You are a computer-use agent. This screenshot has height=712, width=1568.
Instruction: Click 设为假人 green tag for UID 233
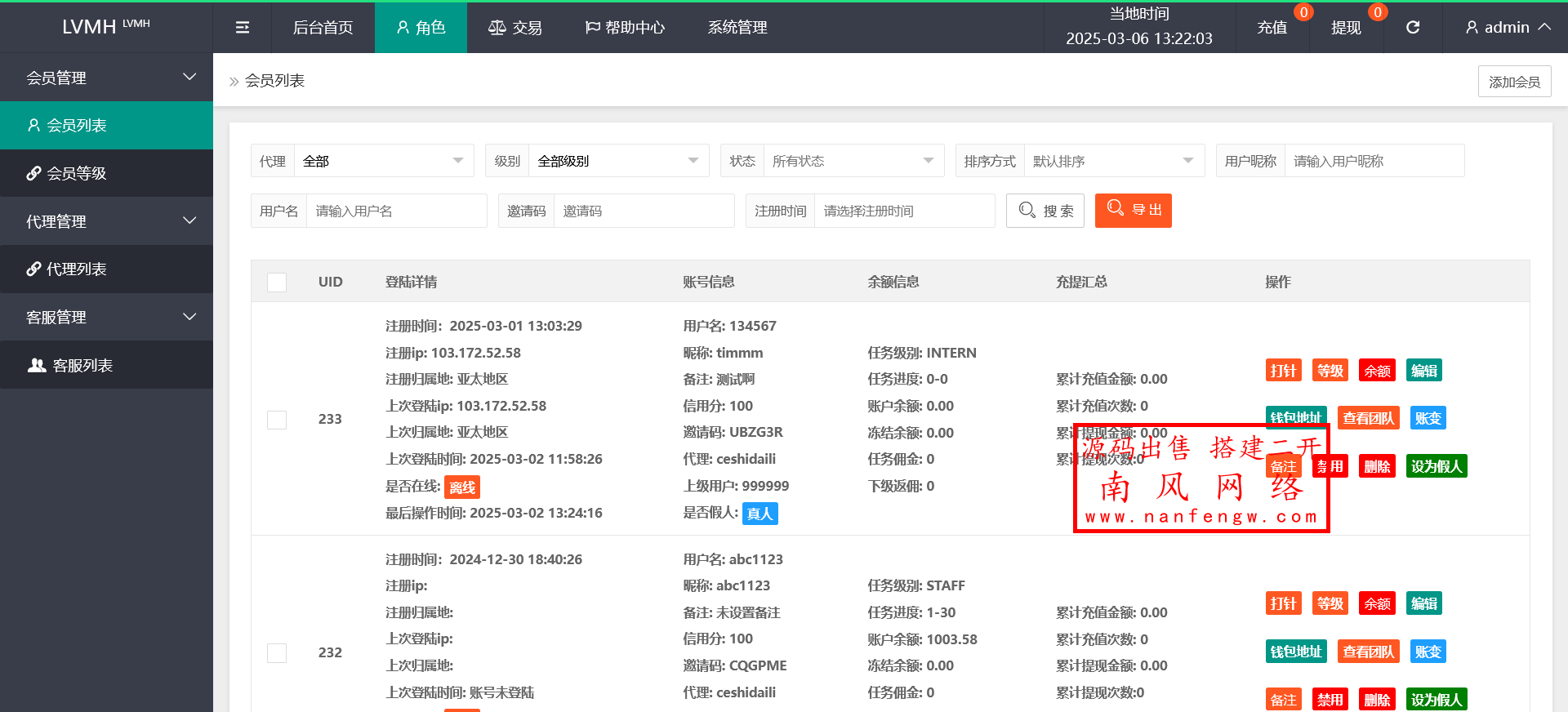[1437, 466]
